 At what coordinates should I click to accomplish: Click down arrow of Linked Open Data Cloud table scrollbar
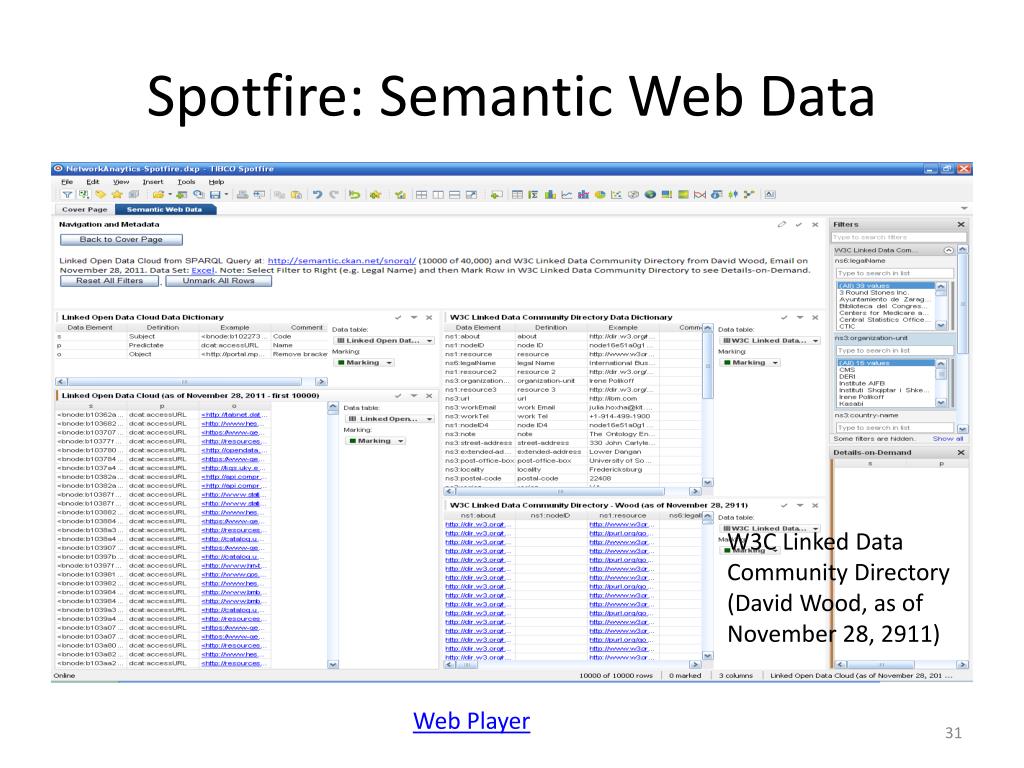pyautogui.click(x=333, y=664)
